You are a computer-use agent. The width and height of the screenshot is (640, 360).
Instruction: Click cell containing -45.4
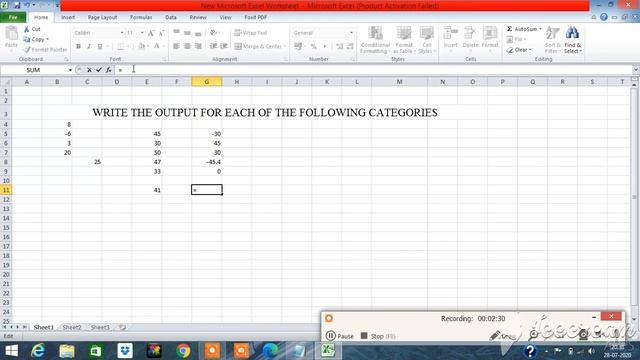pos(207,162)
